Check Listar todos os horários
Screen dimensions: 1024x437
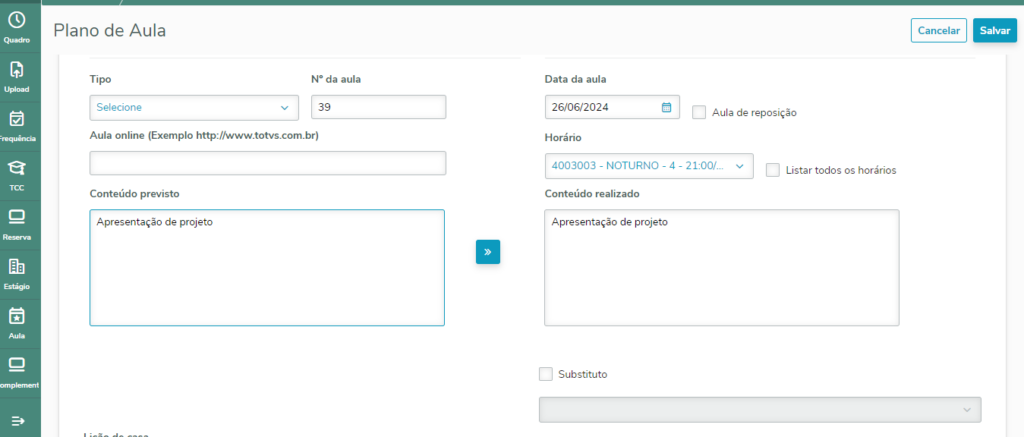click(x=773, y=170)
